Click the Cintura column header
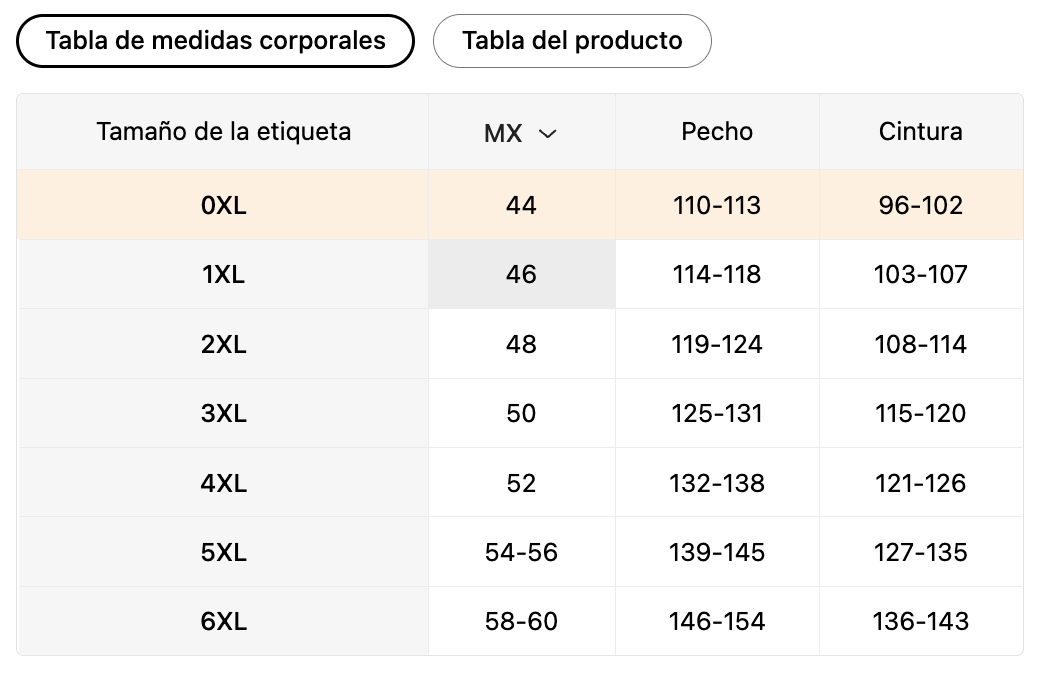 [920, 131]
